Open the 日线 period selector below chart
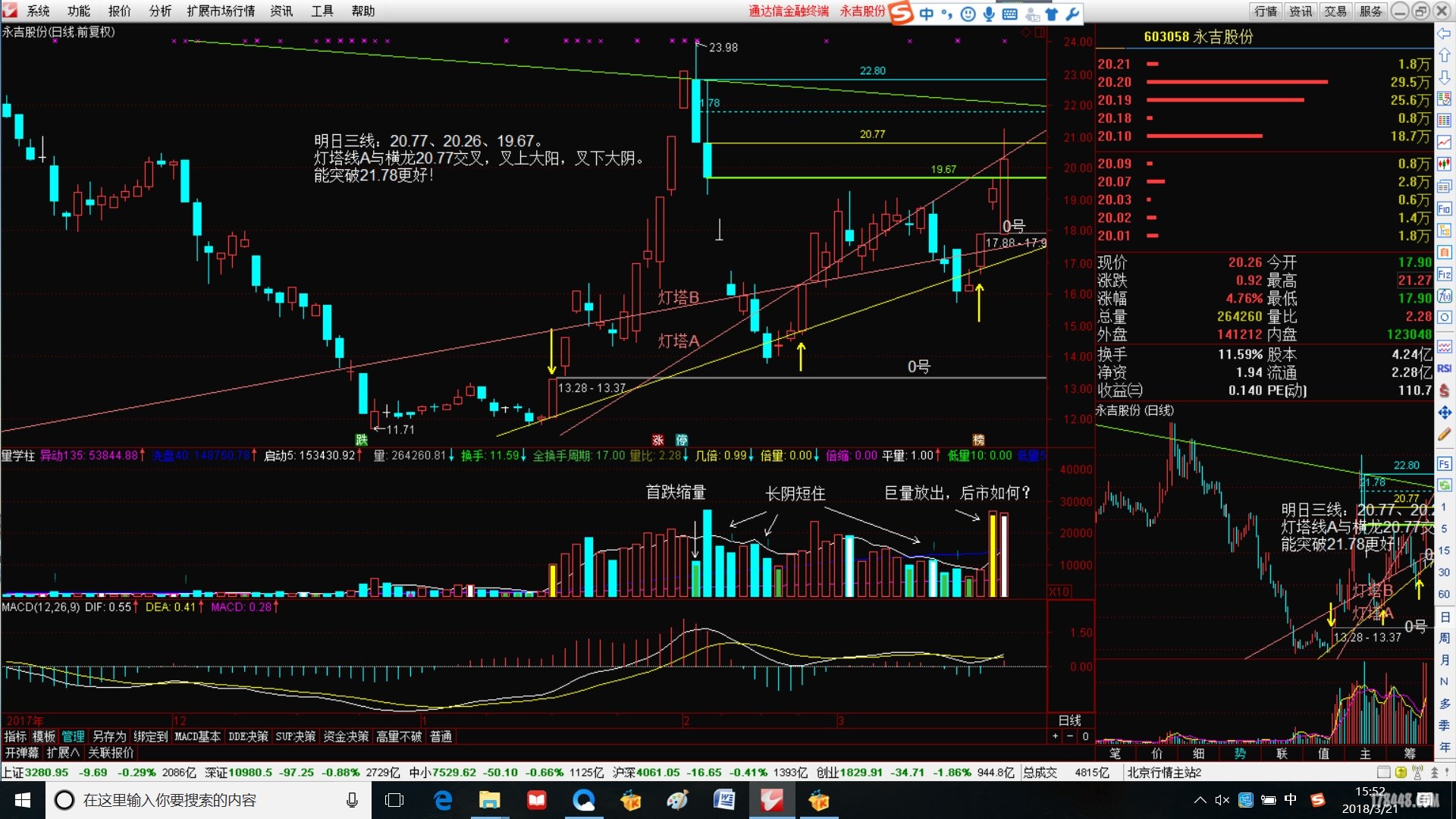This screenshot has width=1456, height=819. 1069,720
